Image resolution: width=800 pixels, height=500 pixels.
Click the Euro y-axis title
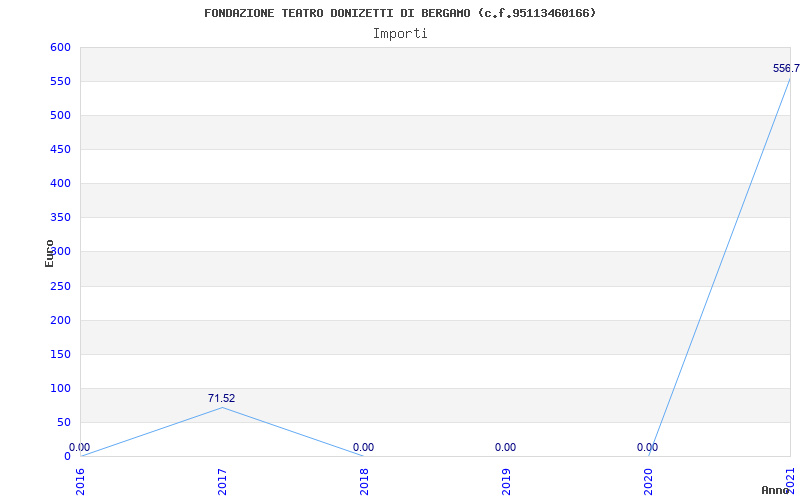(49, 254)
